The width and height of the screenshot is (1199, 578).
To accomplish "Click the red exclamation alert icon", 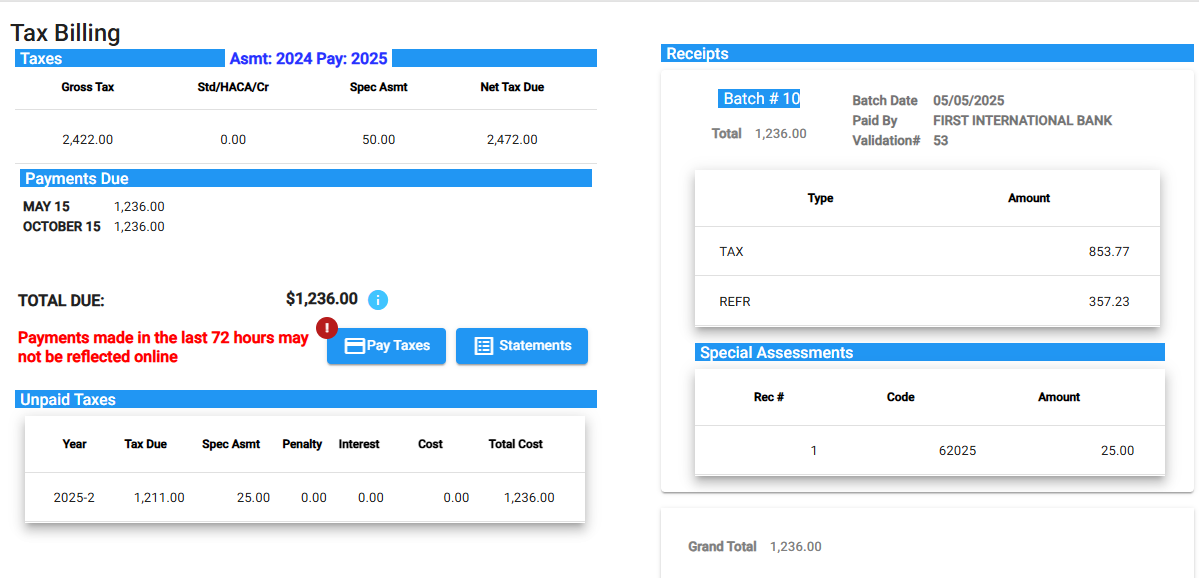I will click(x=327, y=327).
